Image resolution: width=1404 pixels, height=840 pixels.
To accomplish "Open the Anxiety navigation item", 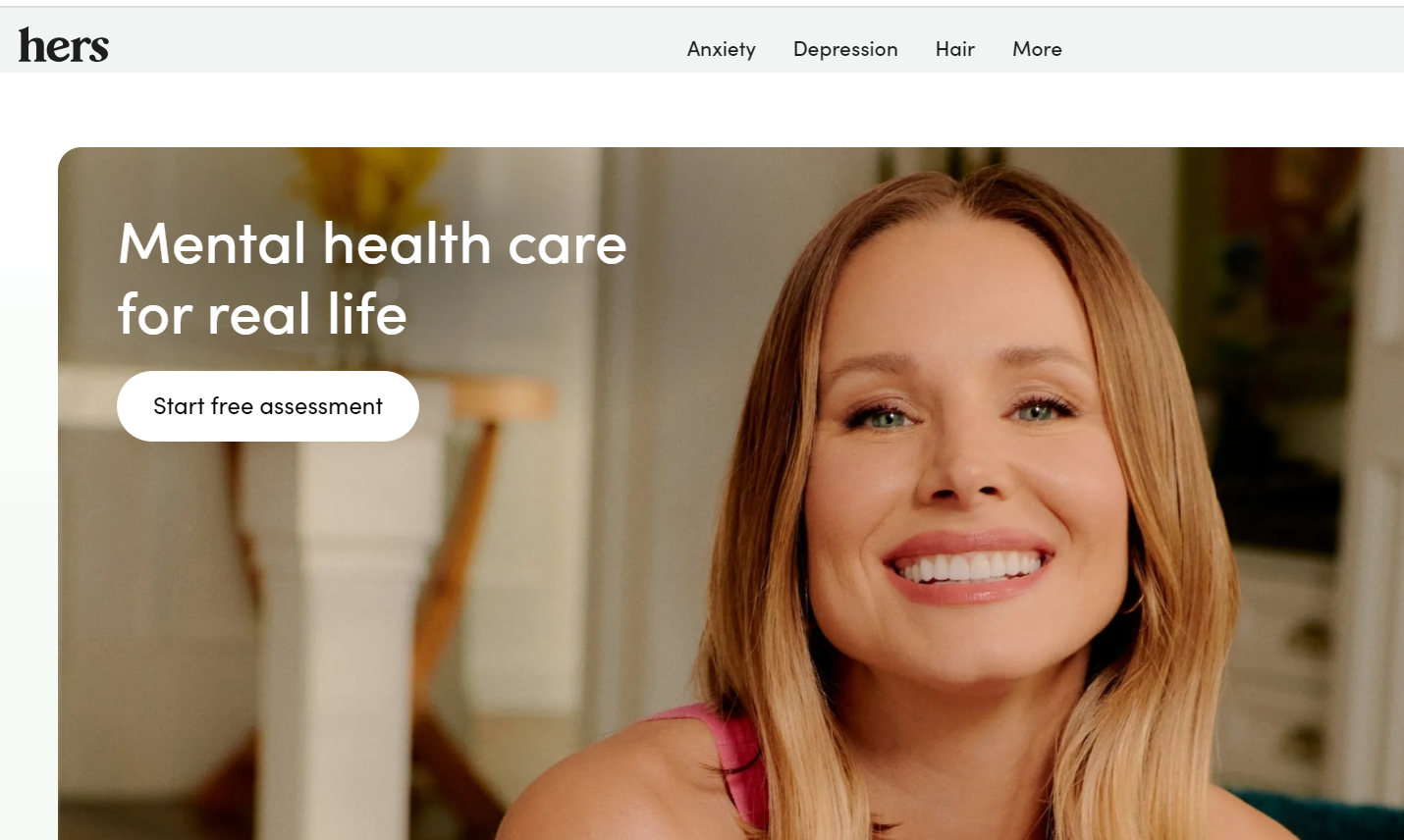I will coord(722,49).
